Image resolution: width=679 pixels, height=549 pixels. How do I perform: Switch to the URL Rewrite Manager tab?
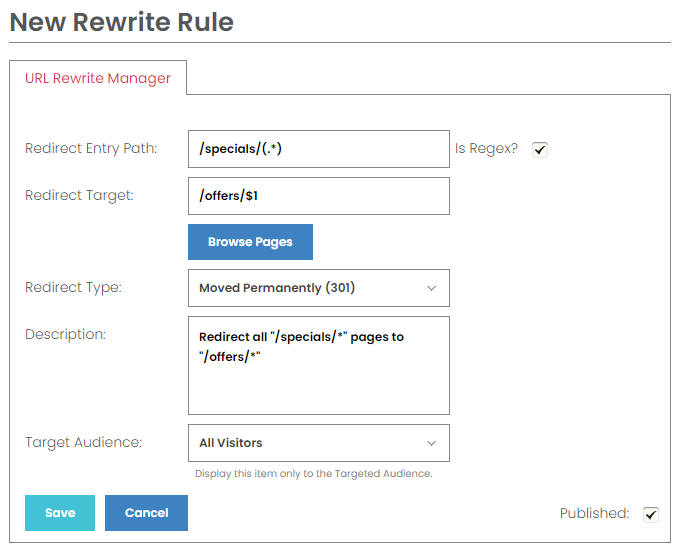(98, 78)
